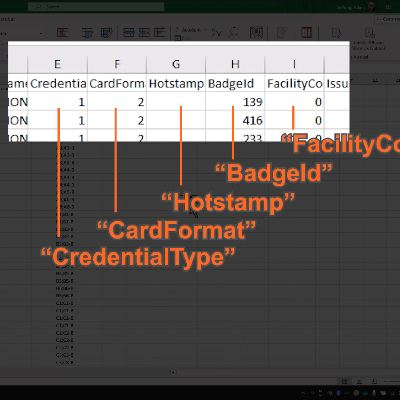Select column H header
Viewport: 400px width, 400px height.
point(235,64)
